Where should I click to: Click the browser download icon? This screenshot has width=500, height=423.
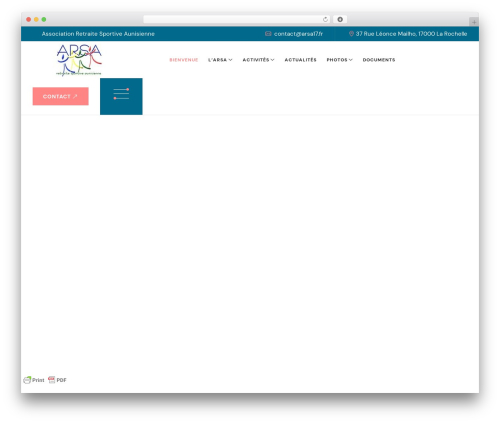(340, 19)
